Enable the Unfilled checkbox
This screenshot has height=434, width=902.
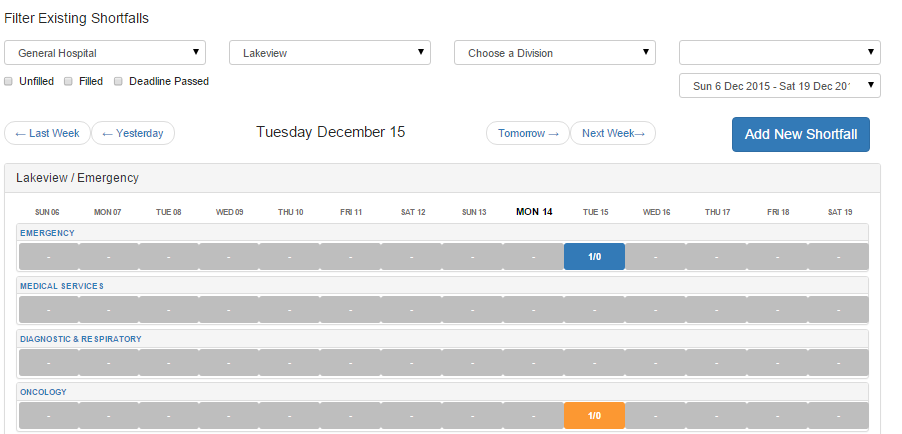click(x=9, y=81)
